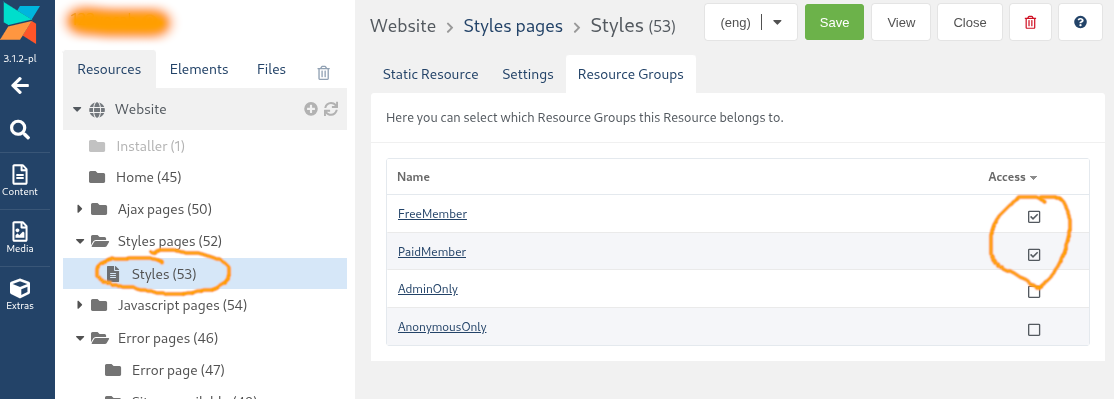Expand the Ajax pages folder
This screenshot has height=399, width=1114.
(80, 209)
